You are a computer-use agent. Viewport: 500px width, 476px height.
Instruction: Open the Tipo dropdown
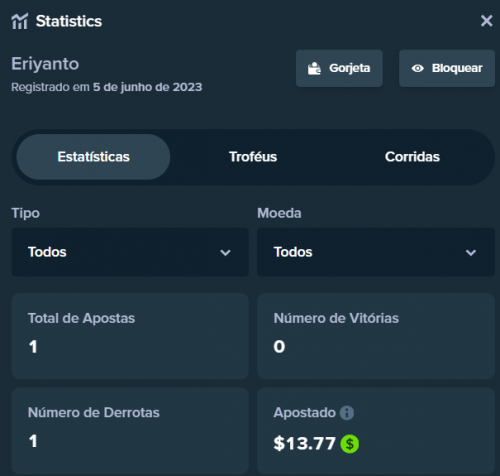[x=130, y=252]
